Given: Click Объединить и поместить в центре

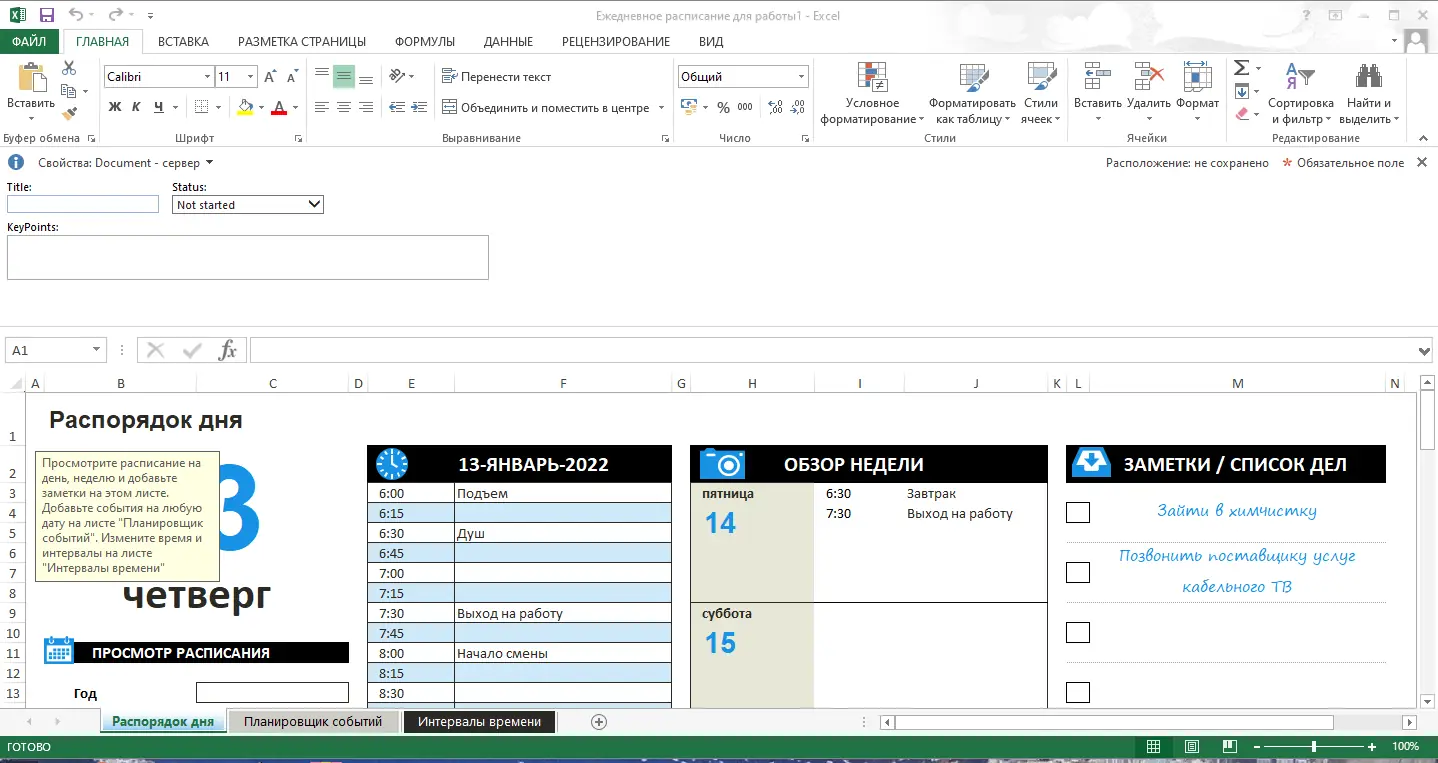Looking at the screenshot, I should coord(546,107).
